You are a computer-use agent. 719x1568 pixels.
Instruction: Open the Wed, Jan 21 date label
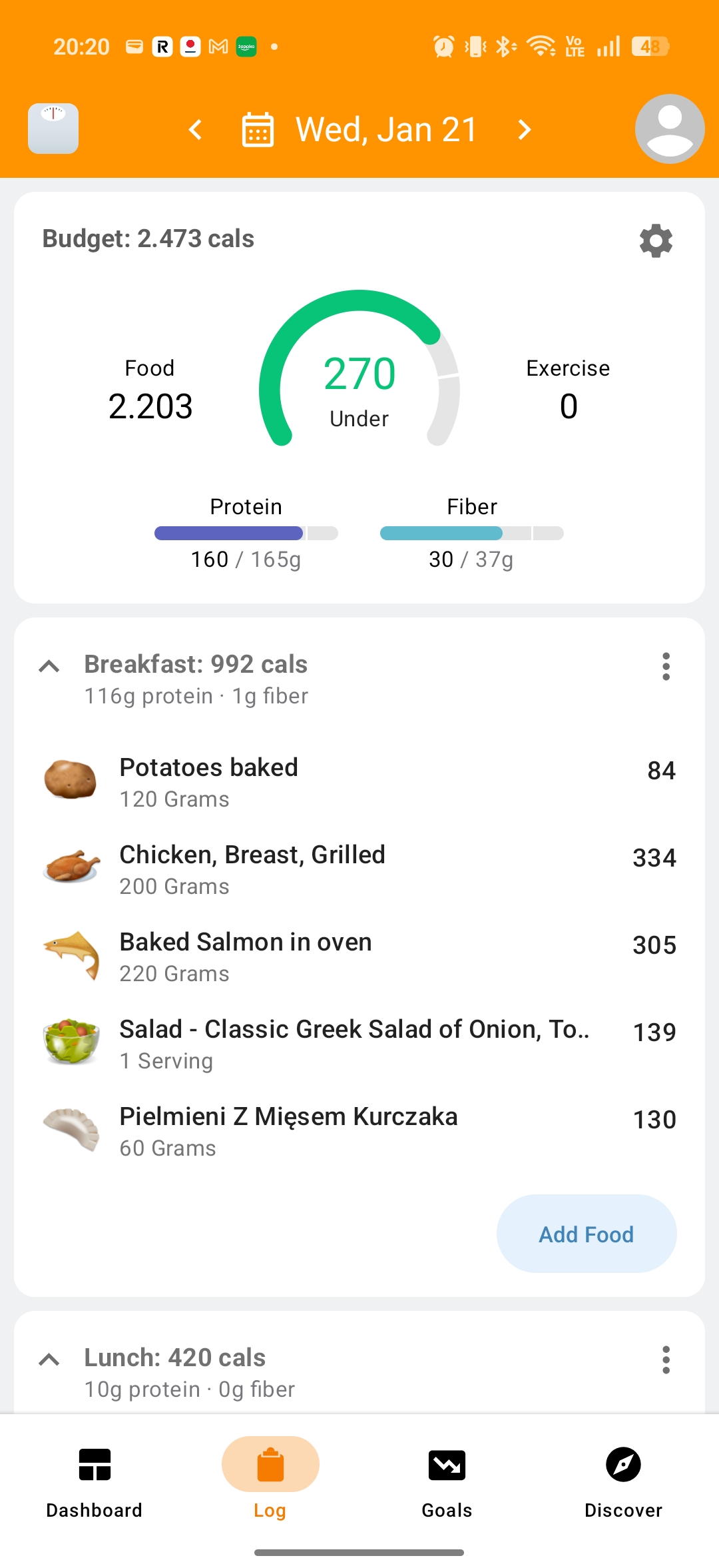click(x=386, y=129)
